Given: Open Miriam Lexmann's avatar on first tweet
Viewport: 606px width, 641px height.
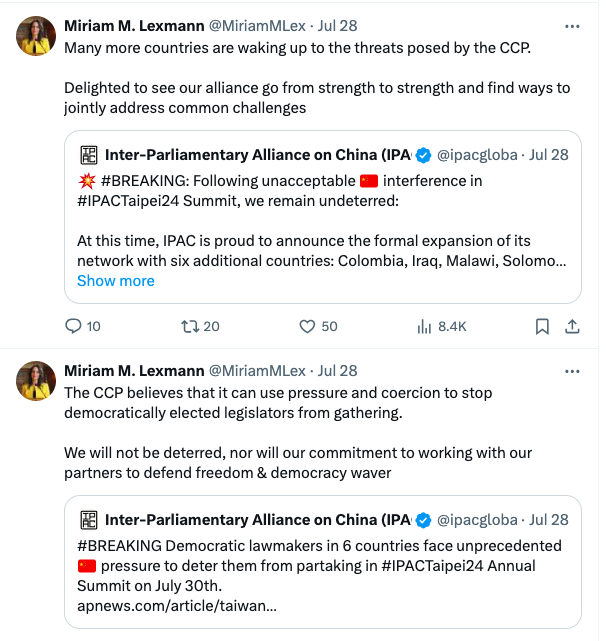Looking at the screenshot, I should (36, 37).
